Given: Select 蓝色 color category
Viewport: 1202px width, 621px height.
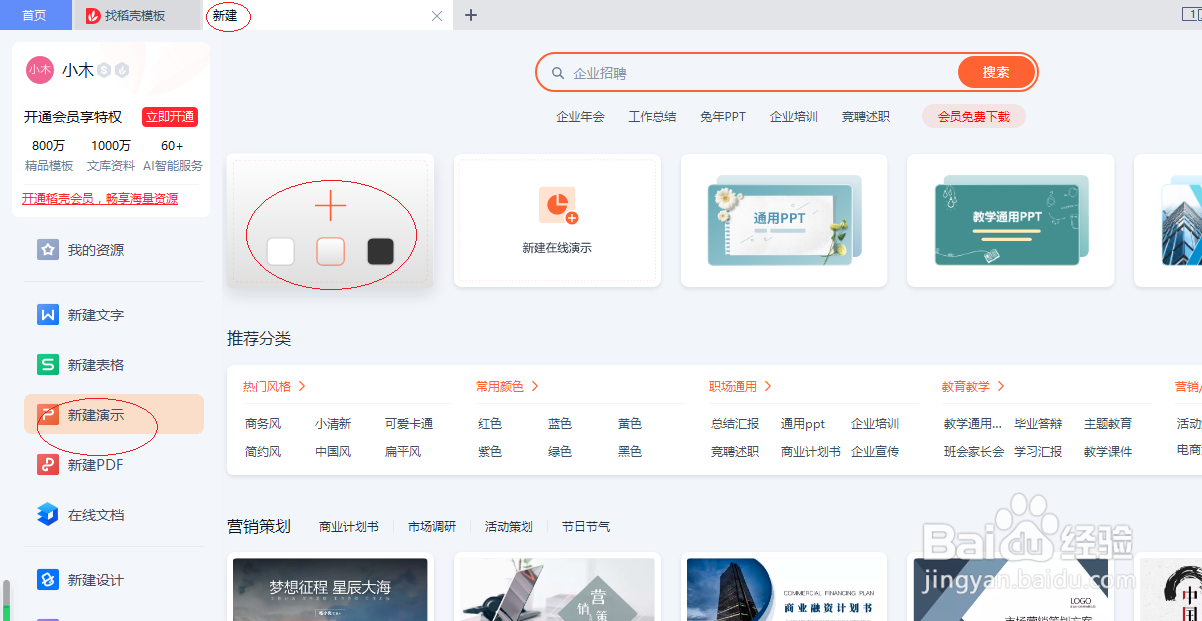Looking at the screenshot, I should [560, 424].
